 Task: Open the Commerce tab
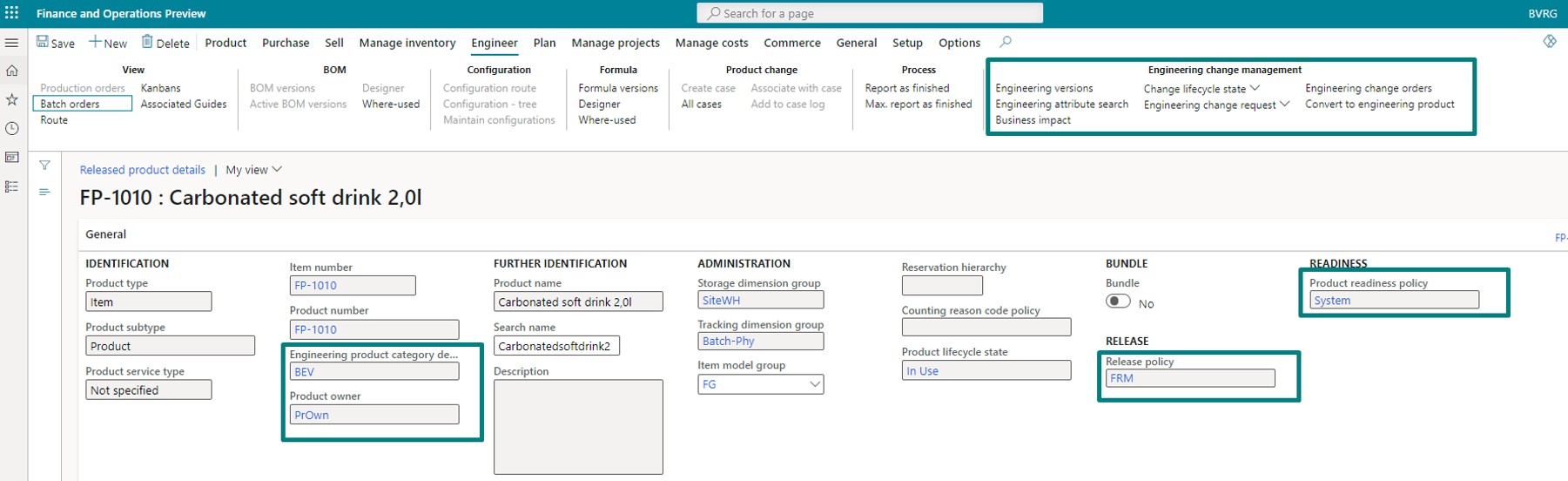[x=792, y=43]
